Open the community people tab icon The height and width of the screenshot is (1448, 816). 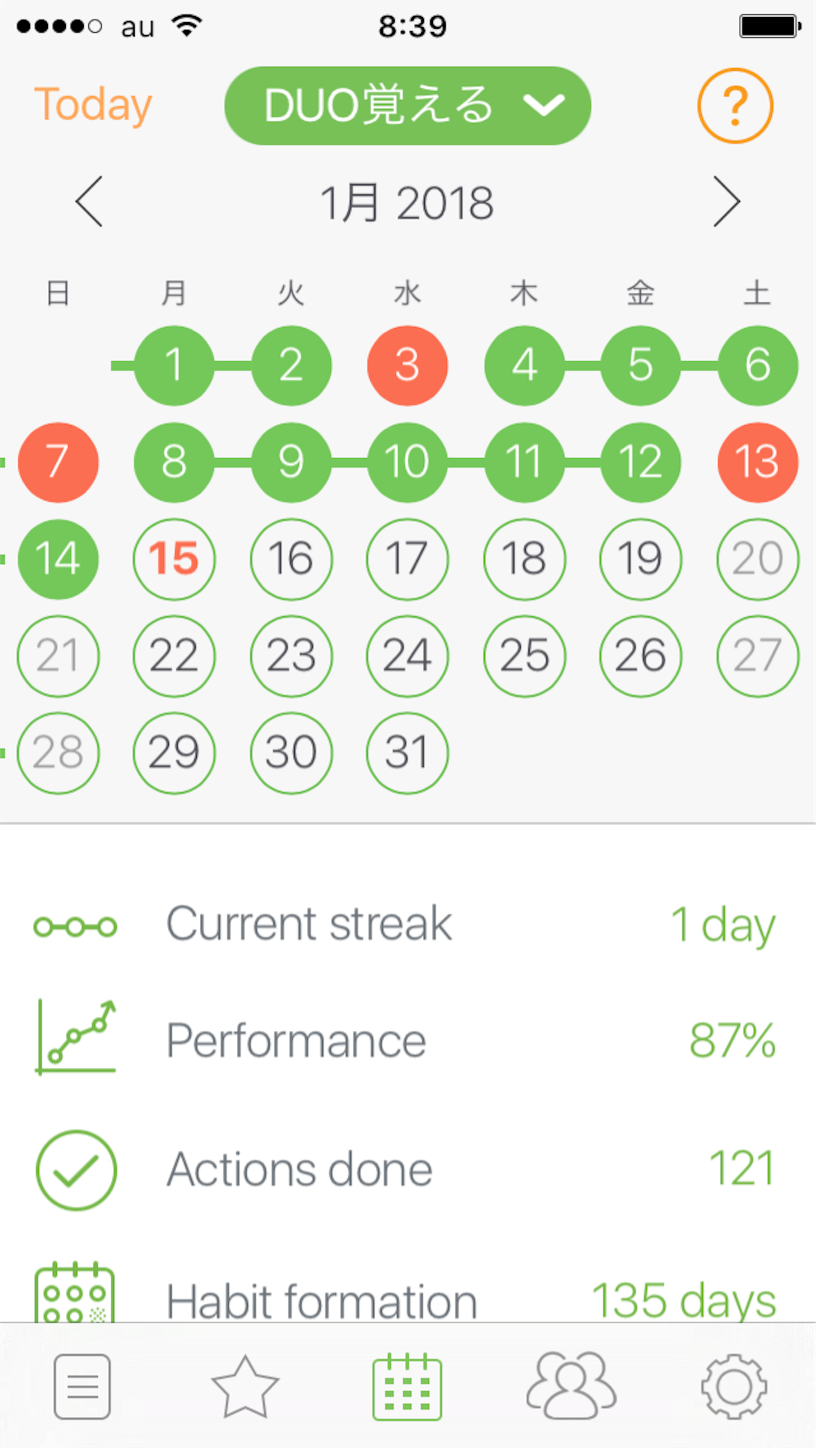click(x=571, y=1384)
